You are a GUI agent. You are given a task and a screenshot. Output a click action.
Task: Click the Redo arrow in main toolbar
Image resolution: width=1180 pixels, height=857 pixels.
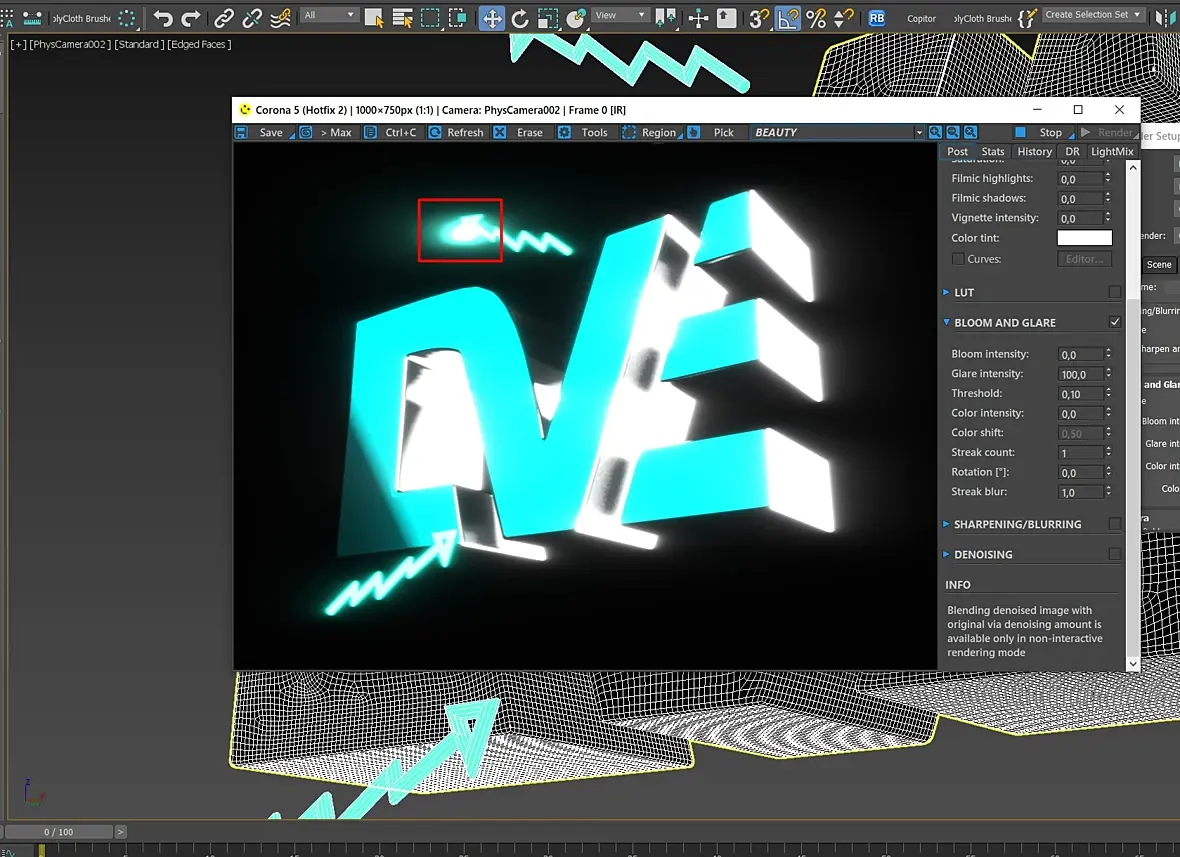[190, 18]
